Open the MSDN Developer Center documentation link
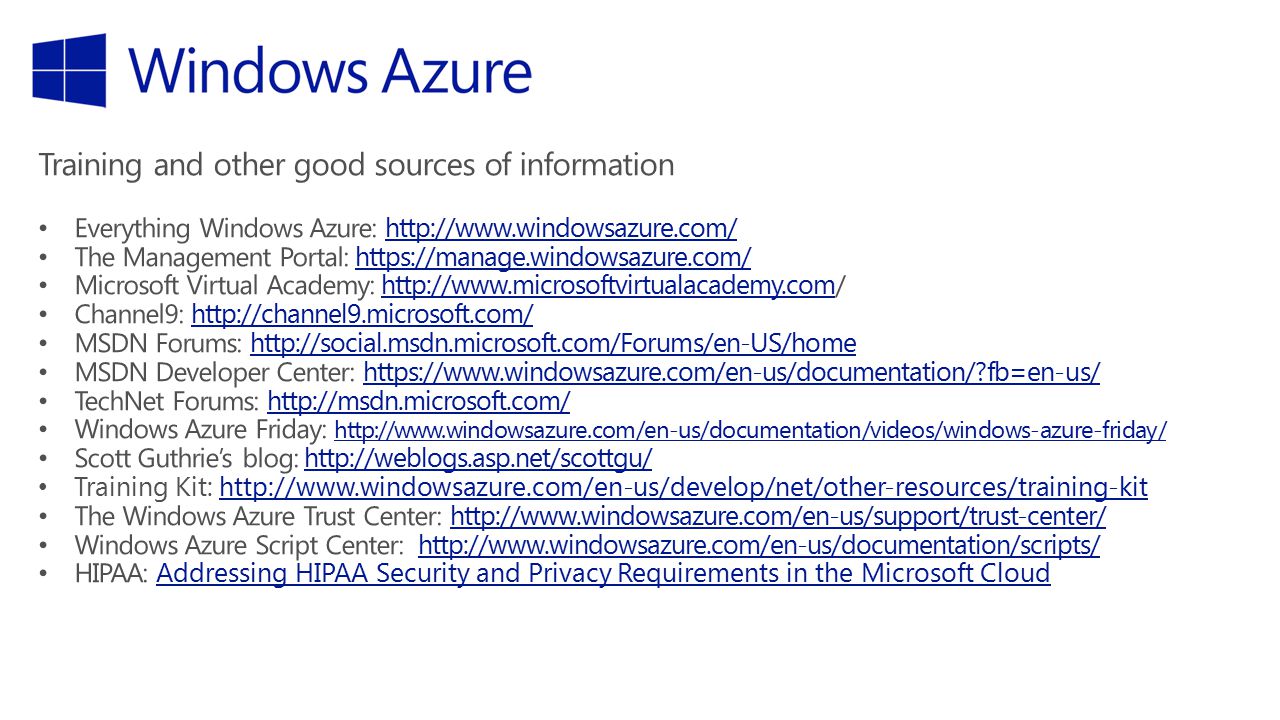This screenshot has width=1280, height=720. (732, 373)
